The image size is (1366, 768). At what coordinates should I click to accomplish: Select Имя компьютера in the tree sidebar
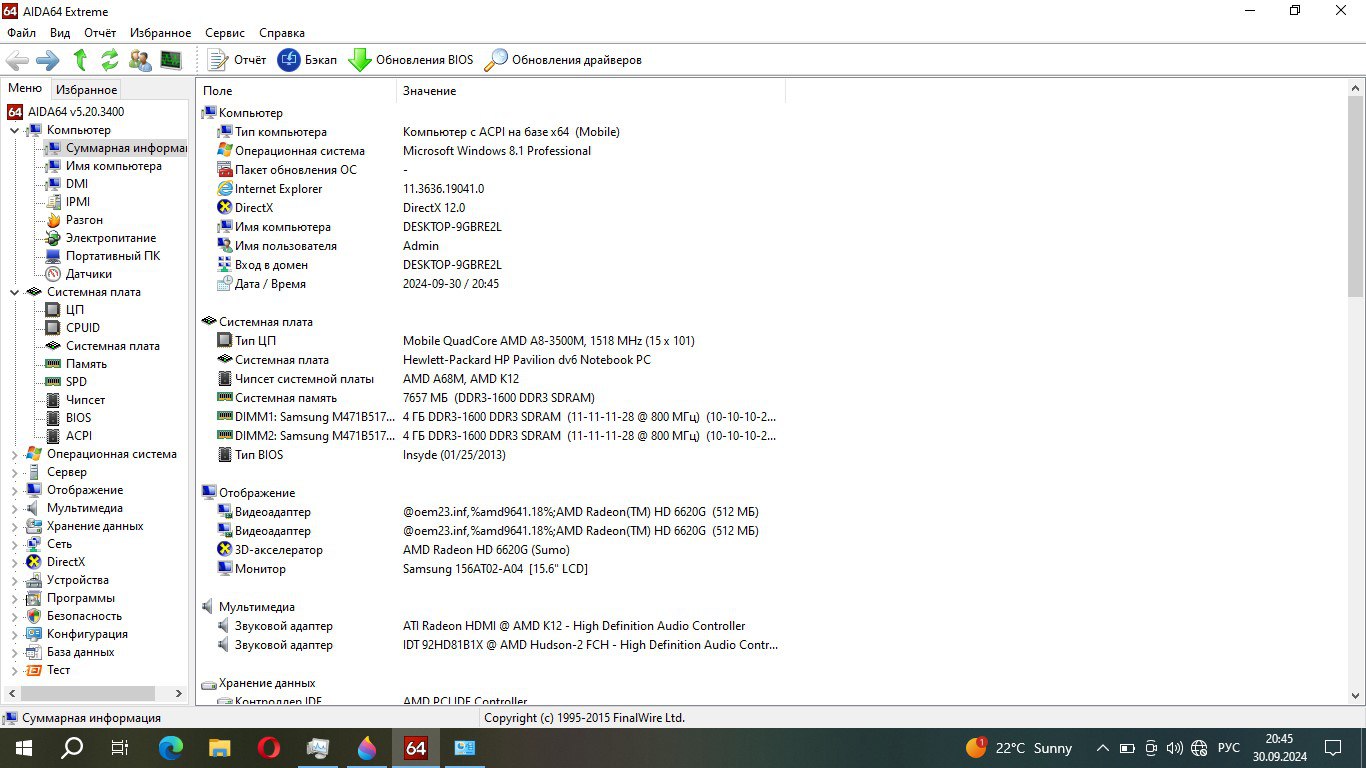113,166
